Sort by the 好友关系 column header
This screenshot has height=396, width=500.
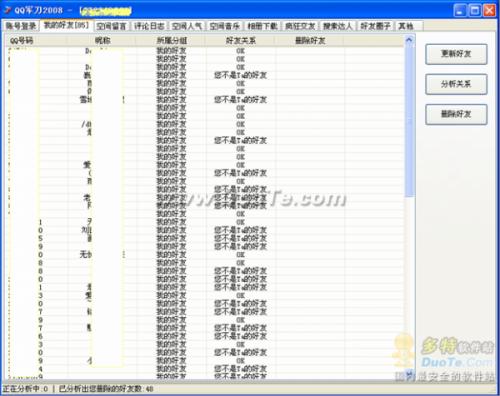click(x=241, y=41)
